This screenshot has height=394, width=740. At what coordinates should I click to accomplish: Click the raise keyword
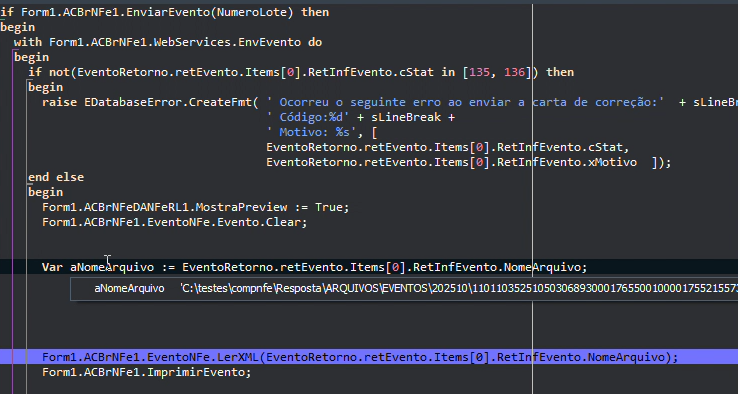(x=59, y=102)
